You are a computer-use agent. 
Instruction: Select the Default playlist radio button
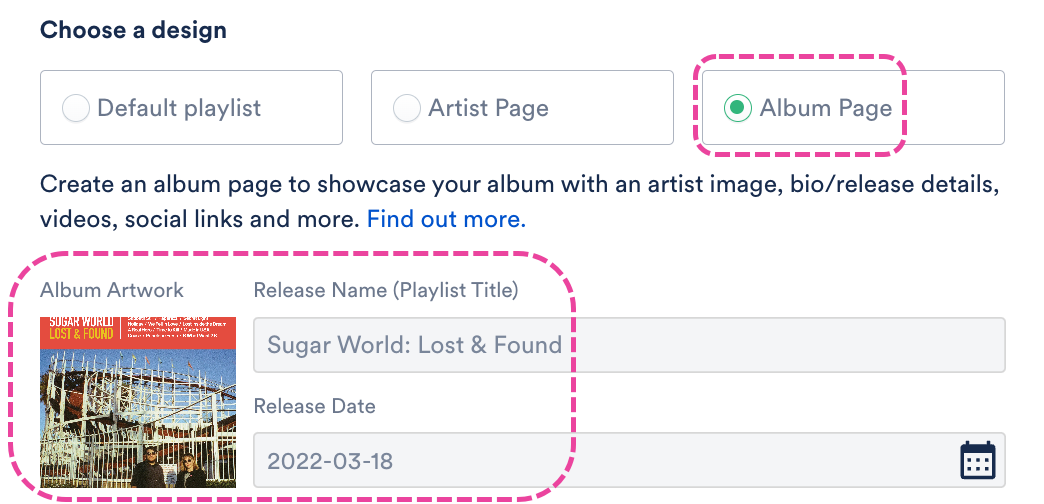click(x=76, y=108)
